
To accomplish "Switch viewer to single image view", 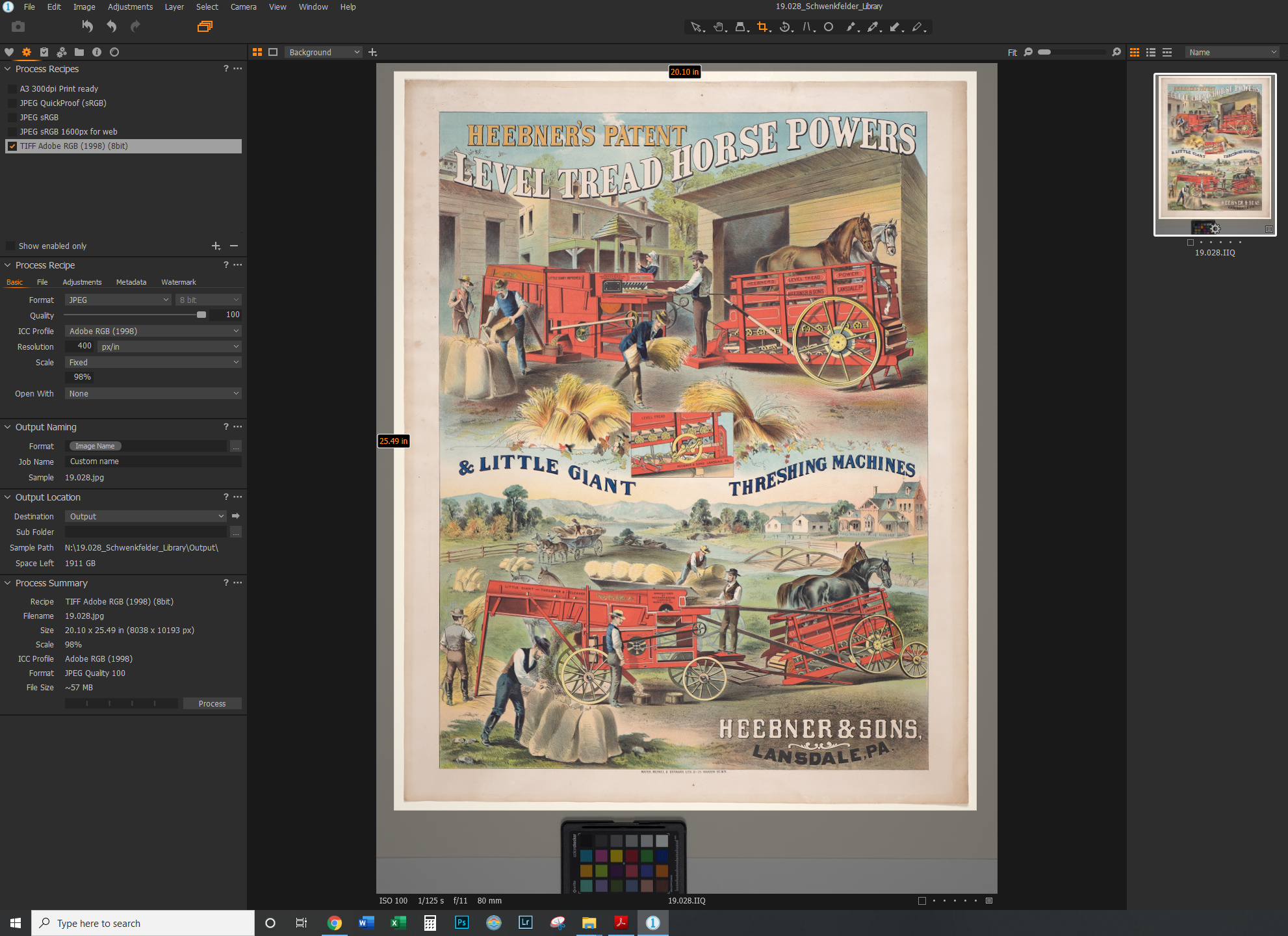I will click(x=273, y=52).
